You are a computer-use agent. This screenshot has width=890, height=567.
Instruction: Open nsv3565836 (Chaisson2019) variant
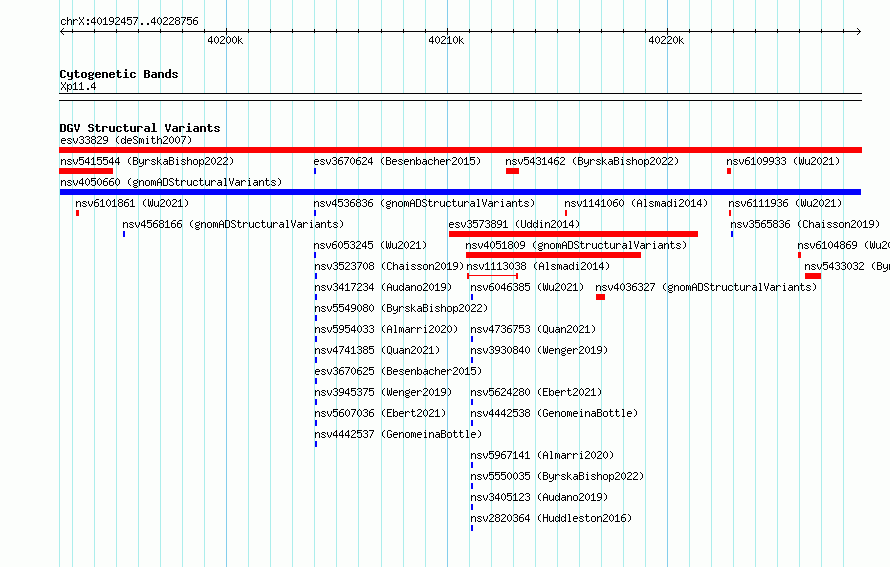805,224
